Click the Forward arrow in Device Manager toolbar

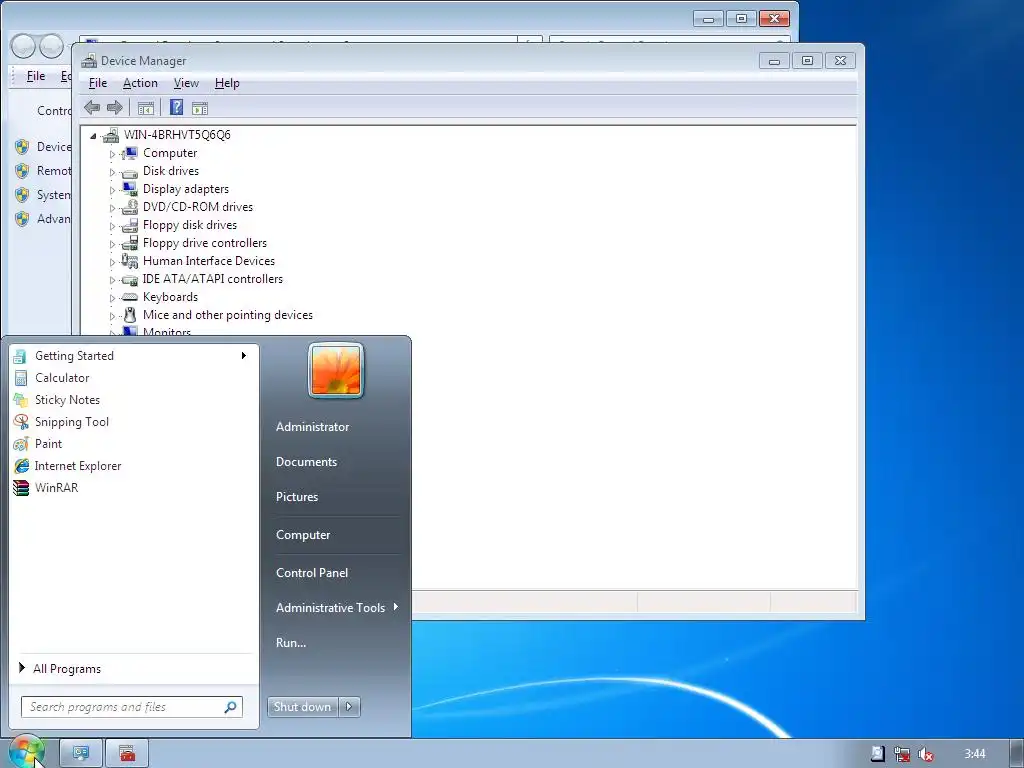114,108
